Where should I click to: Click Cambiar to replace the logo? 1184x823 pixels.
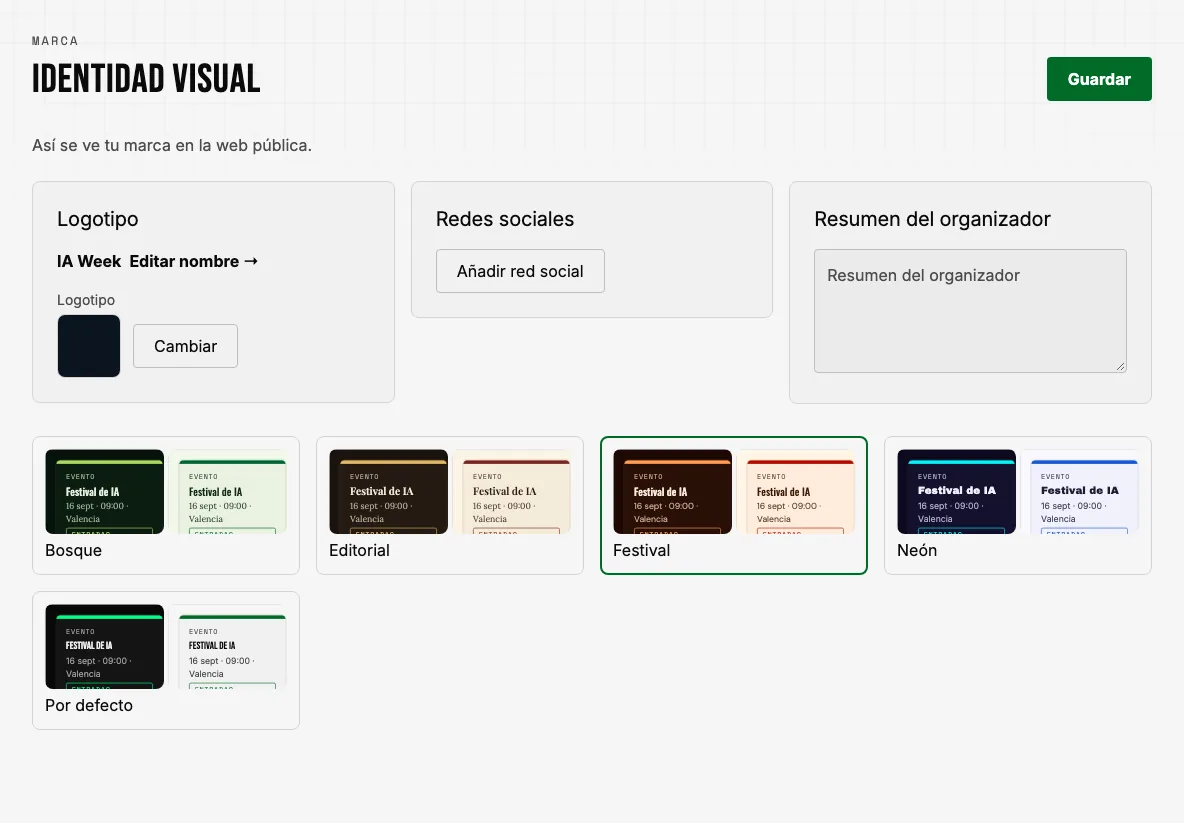185,346
